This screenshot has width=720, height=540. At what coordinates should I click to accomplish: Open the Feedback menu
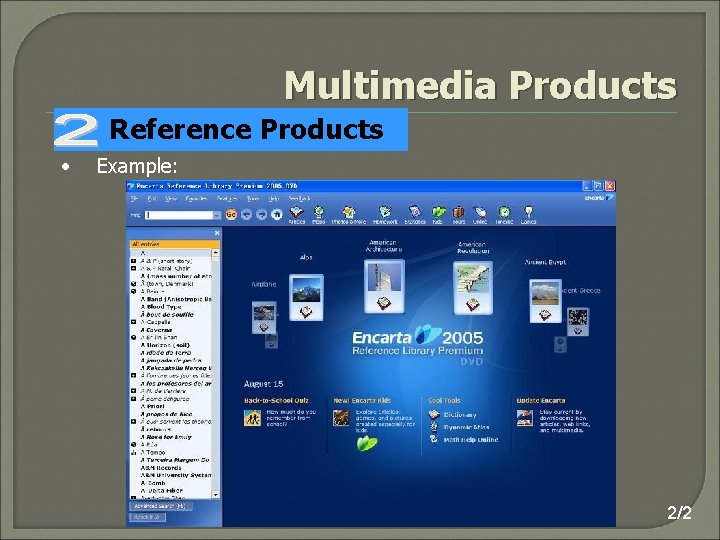(x=299, y=199)
